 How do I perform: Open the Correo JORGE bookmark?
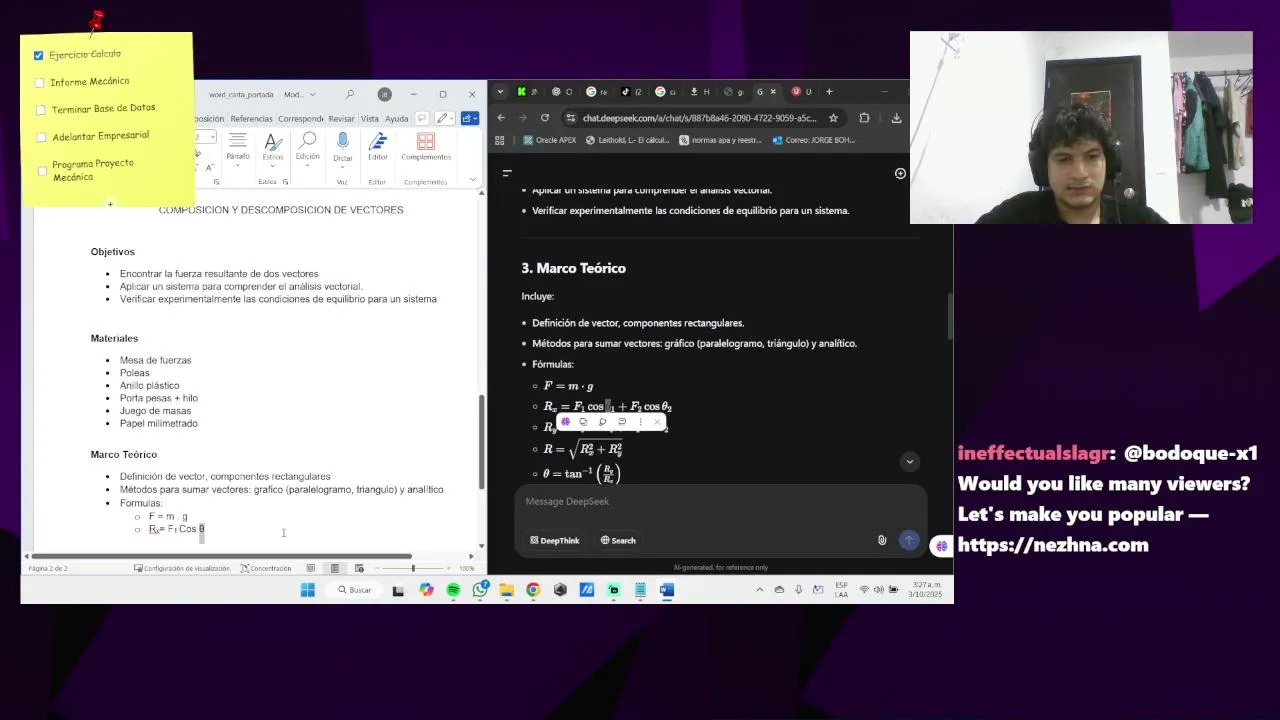814,140
